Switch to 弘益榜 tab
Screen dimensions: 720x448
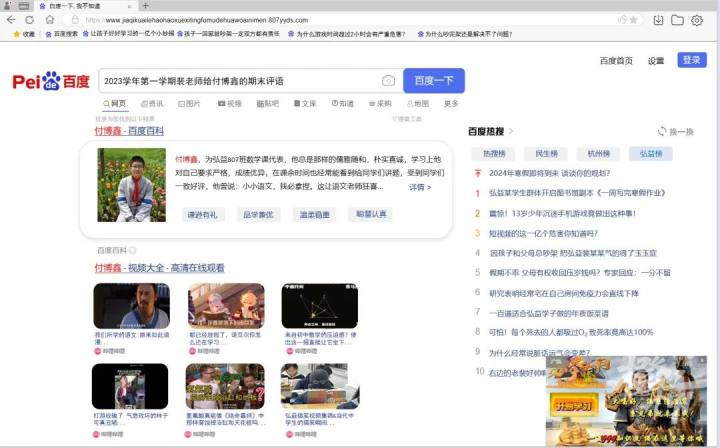pos(651,154)
